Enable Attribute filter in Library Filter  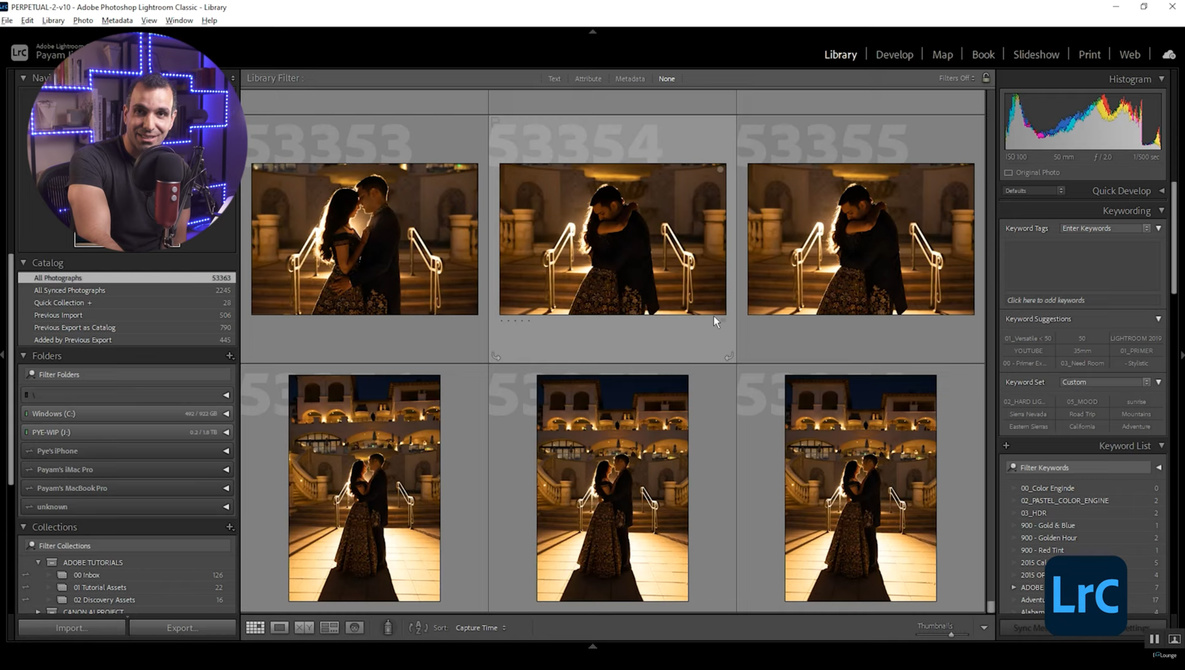[588, 79]
